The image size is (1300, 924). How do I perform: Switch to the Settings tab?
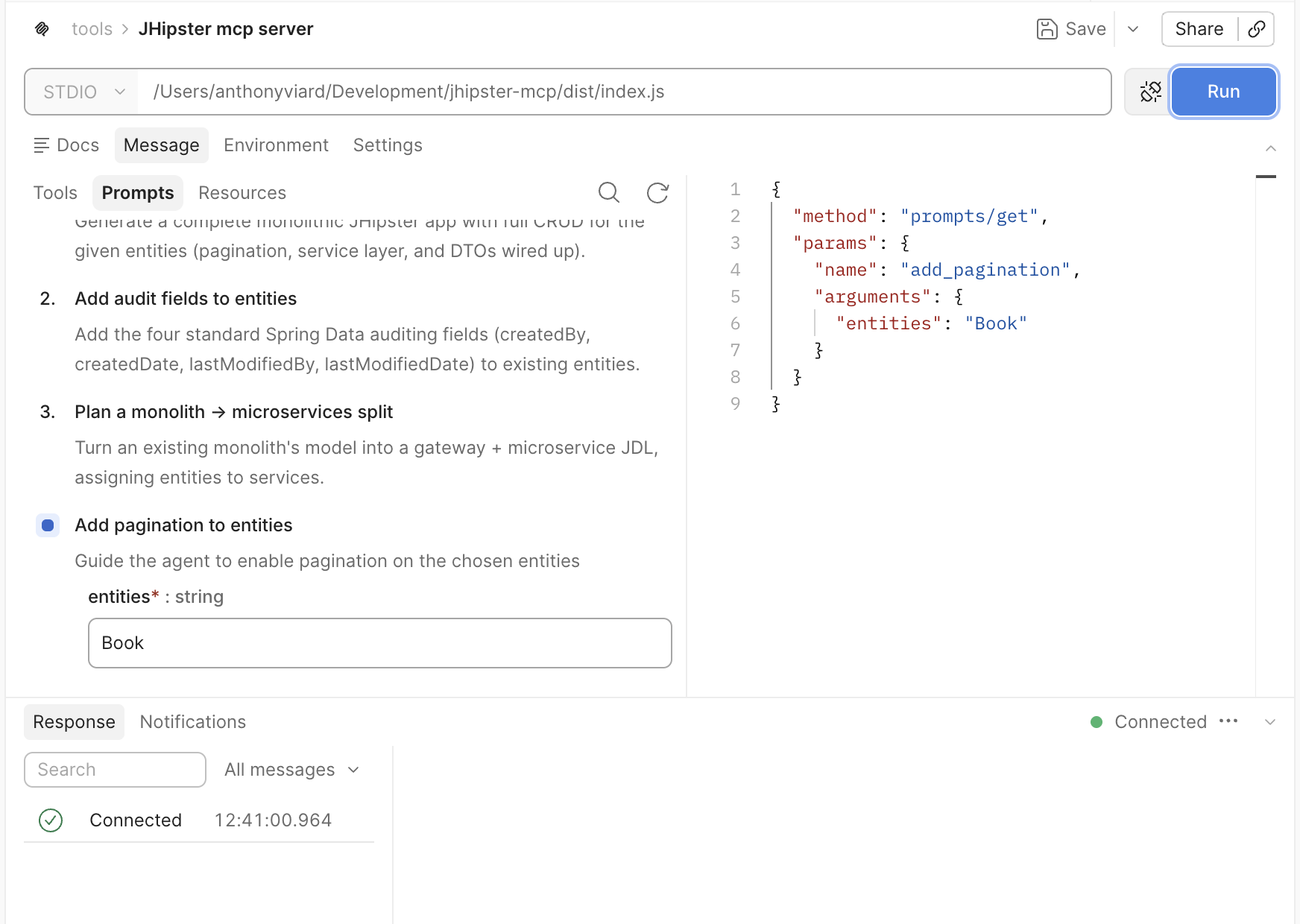388,145
